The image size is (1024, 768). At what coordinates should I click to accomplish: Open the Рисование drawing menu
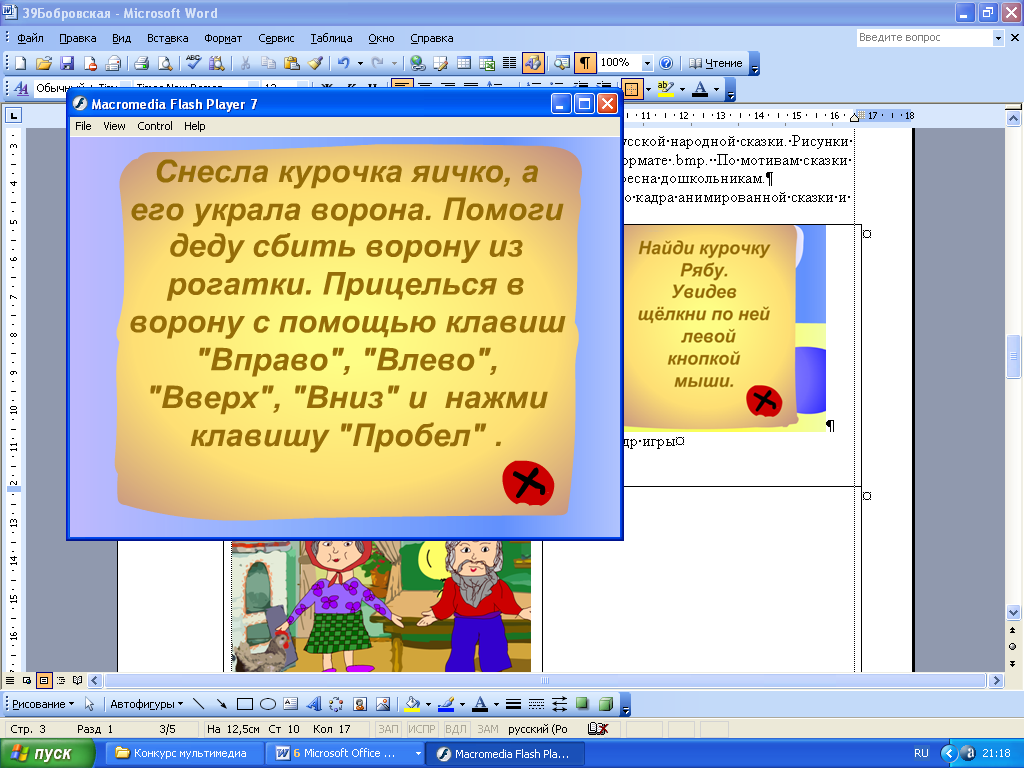[x=43, y=704]
